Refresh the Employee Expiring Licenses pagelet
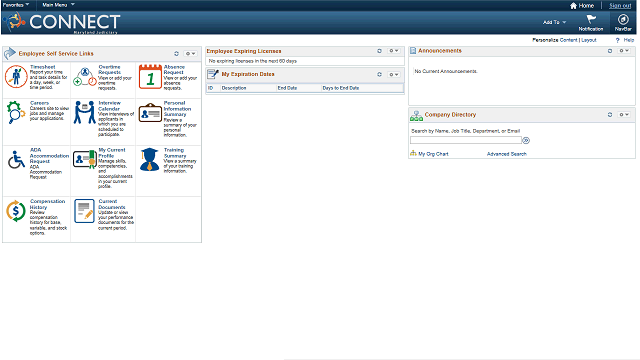Image resolution: width=640 pixels, height=360 pixels. (x=379, y=51)
